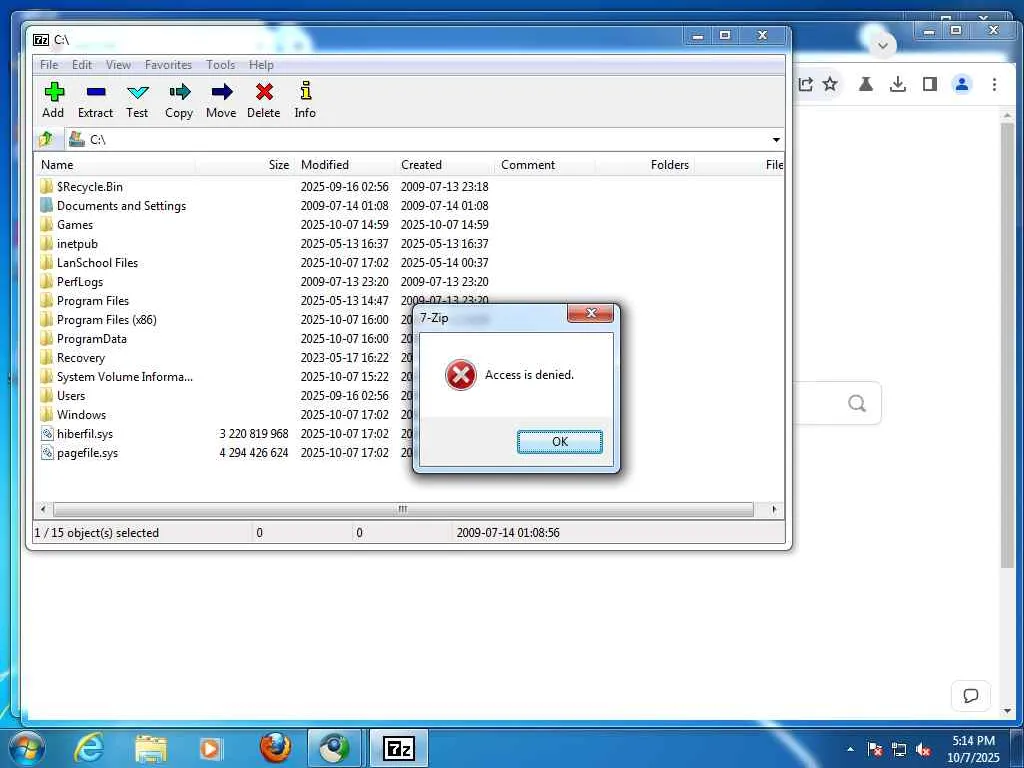The image size is (1024, 768).
Task: Click the horizontal scrollbar in file list
Action: (403, 509)
